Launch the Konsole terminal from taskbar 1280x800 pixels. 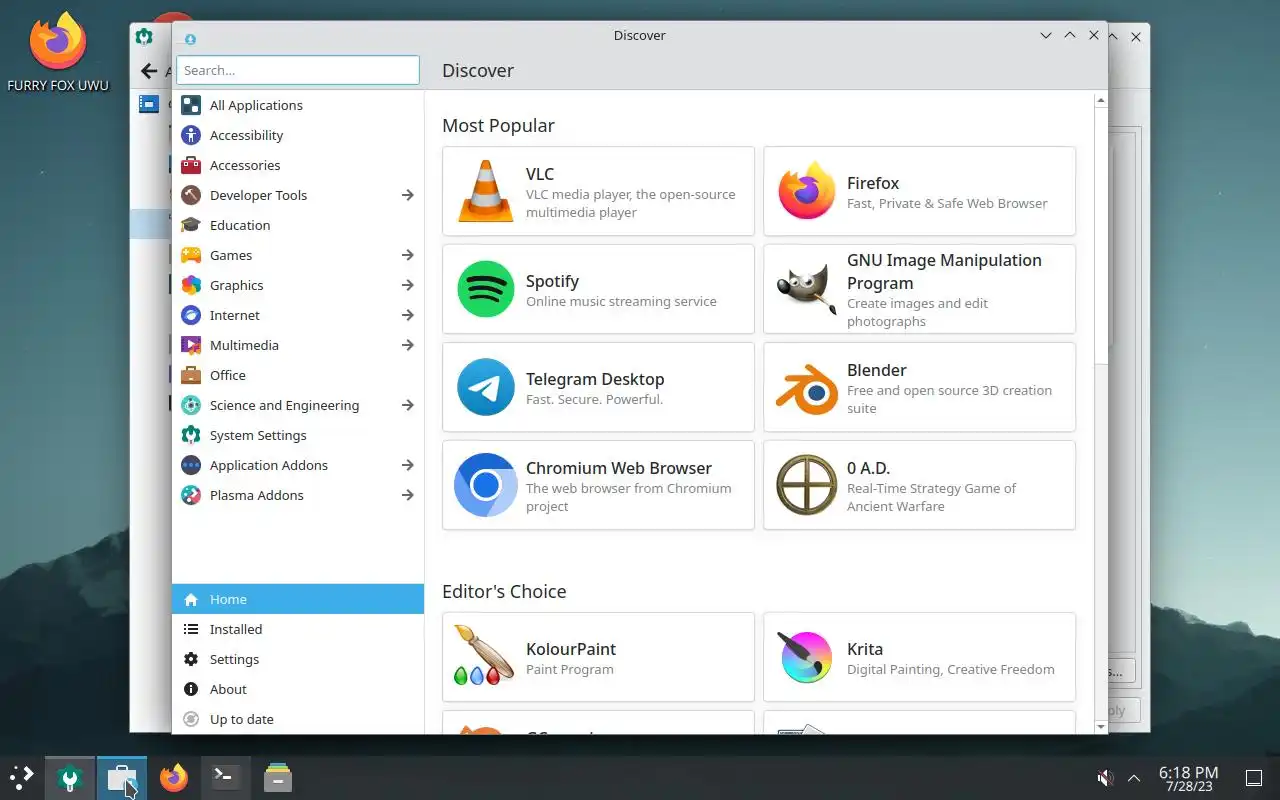(x=225, y=777)
